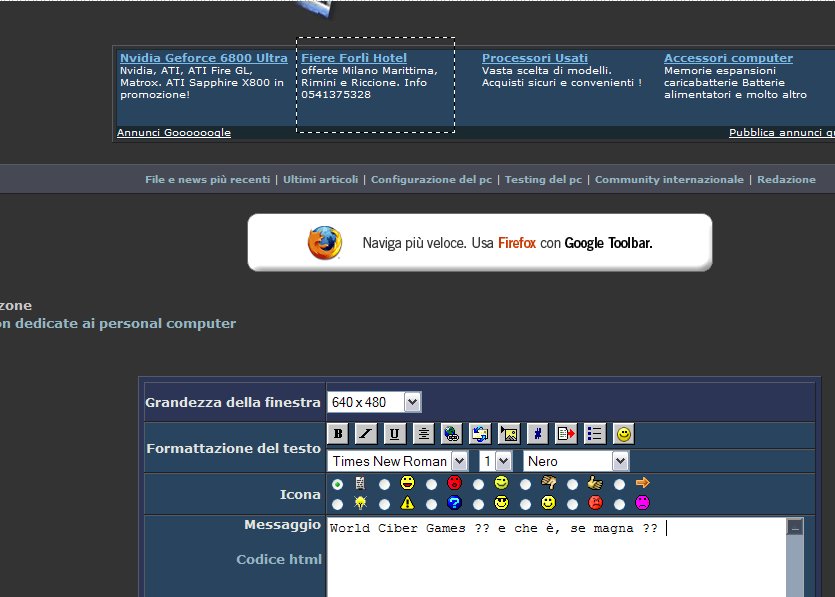Insert a bulleted list
This screenshot has width=835, height=597.
[594, 434]
